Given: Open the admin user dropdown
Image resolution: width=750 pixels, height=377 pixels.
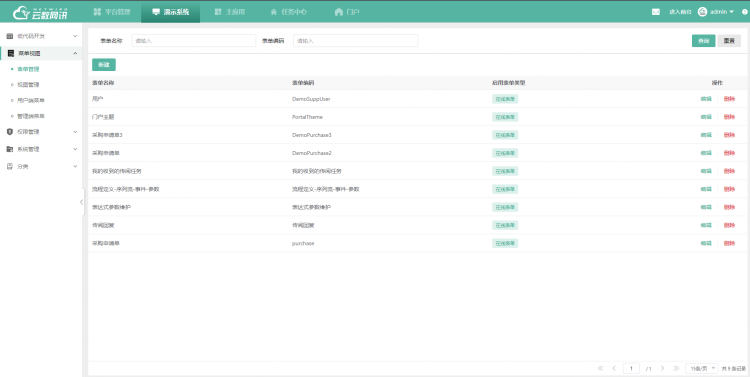Looking at the screenshot, I should (722, 12).
